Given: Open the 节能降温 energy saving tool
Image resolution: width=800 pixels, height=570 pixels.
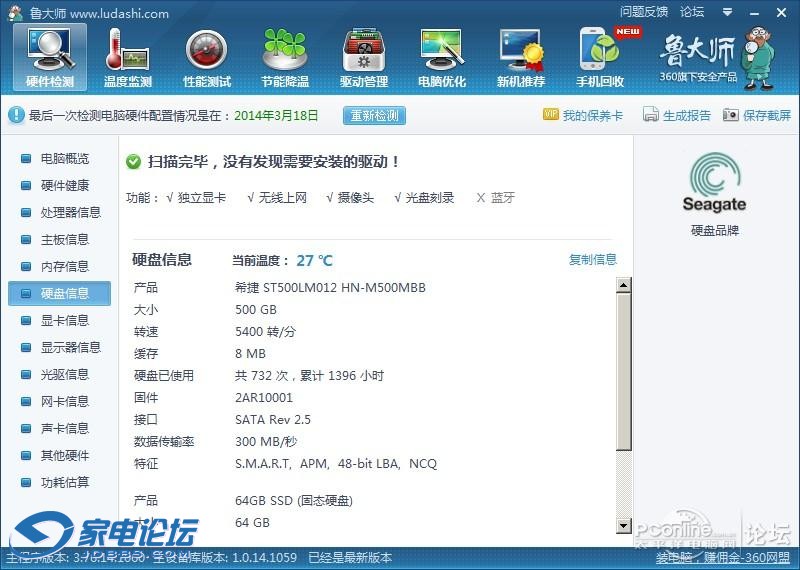Looking at the screenshot, I should pos(285,57).
